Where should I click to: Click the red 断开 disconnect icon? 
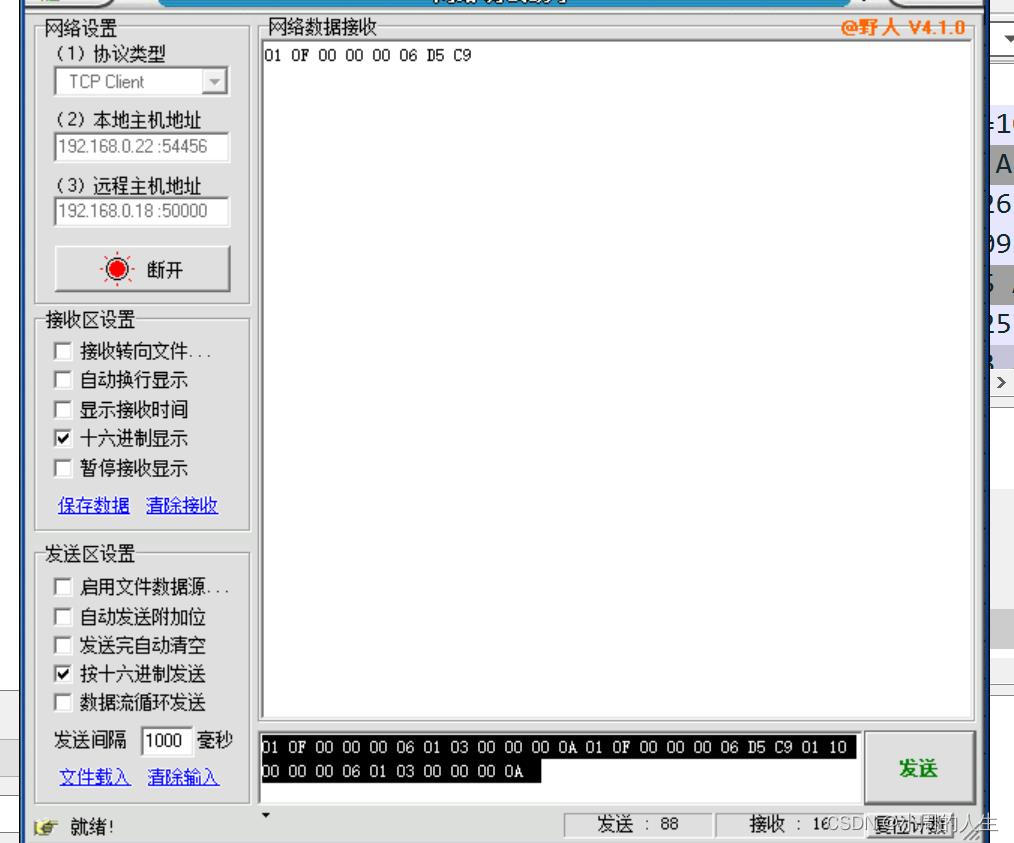117,267
